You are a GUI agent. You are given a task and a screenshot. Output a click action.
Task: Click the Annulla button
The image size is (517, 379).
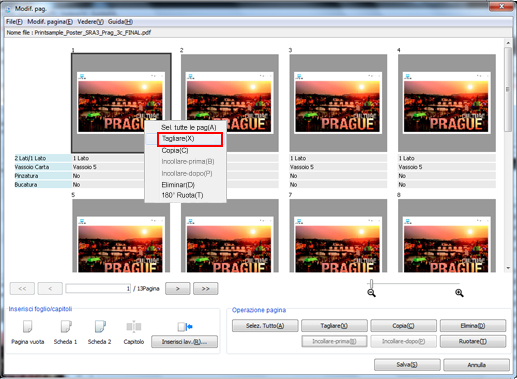476,365
